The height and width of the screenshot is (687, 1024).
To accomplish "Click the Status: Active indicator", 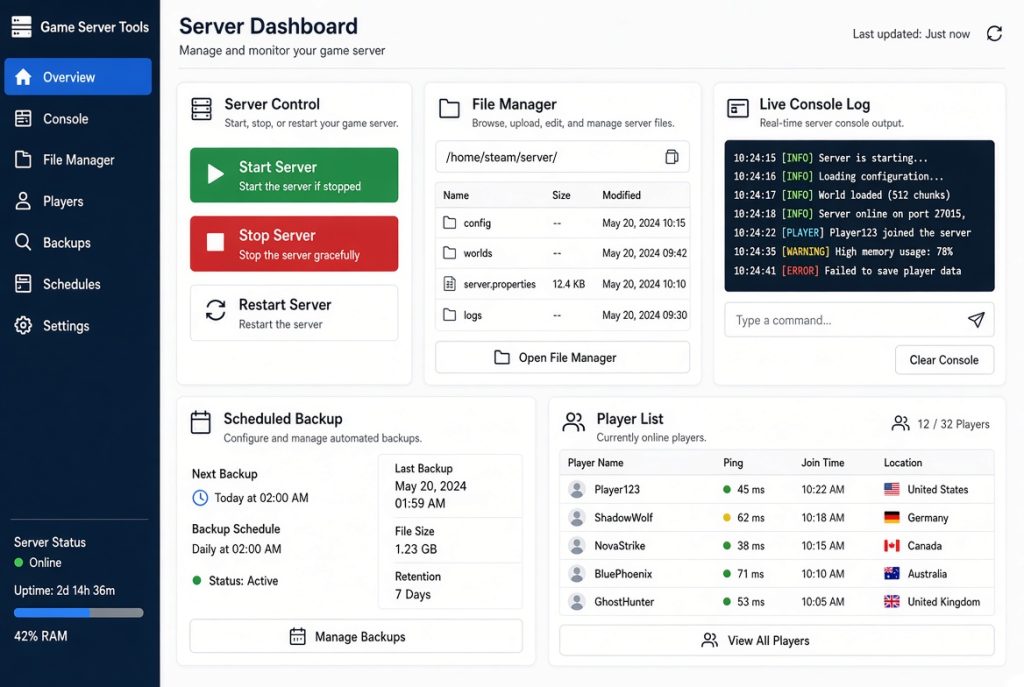I will pos(235,581).
